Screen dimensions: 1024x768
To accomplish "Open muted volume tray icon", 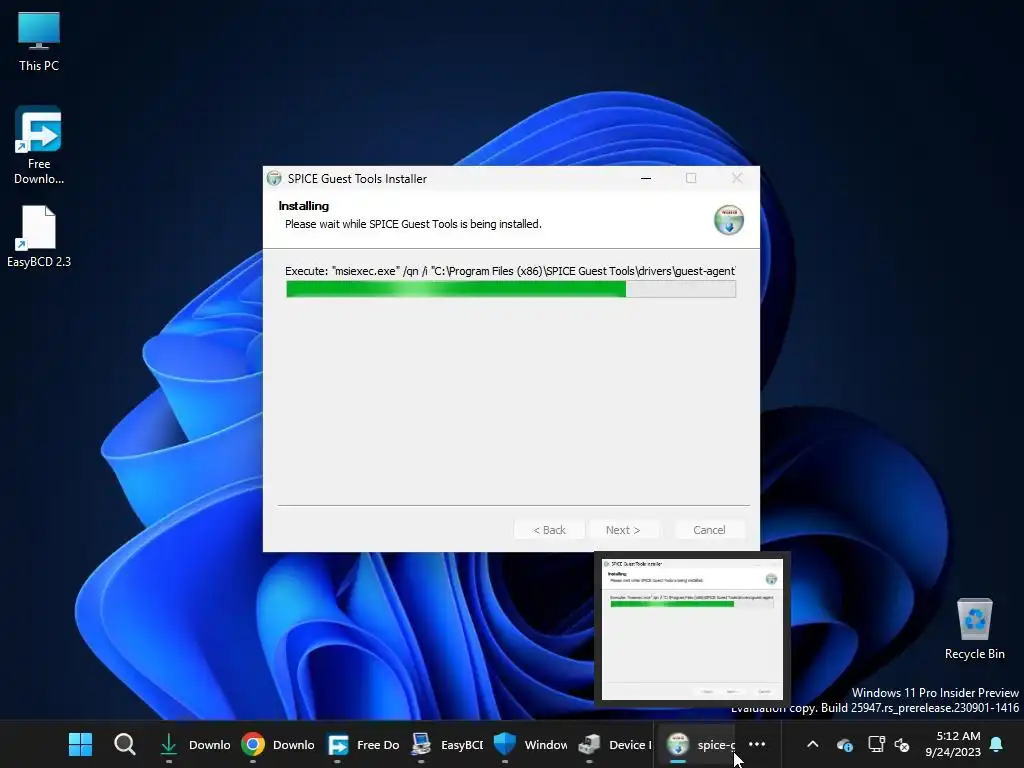I will click(x=902, y=744).
